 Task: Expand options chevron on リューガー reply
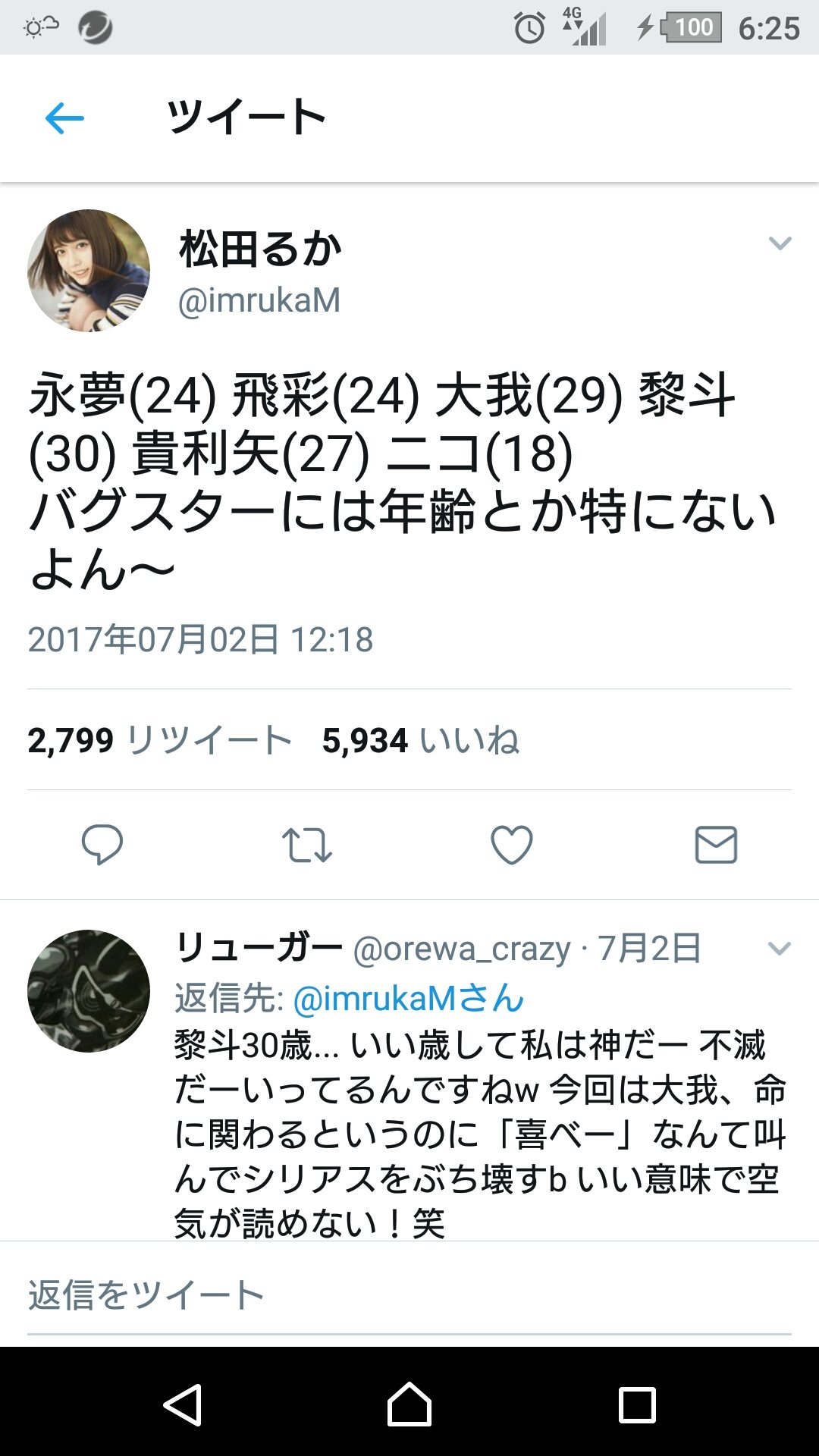click(780, 948)
